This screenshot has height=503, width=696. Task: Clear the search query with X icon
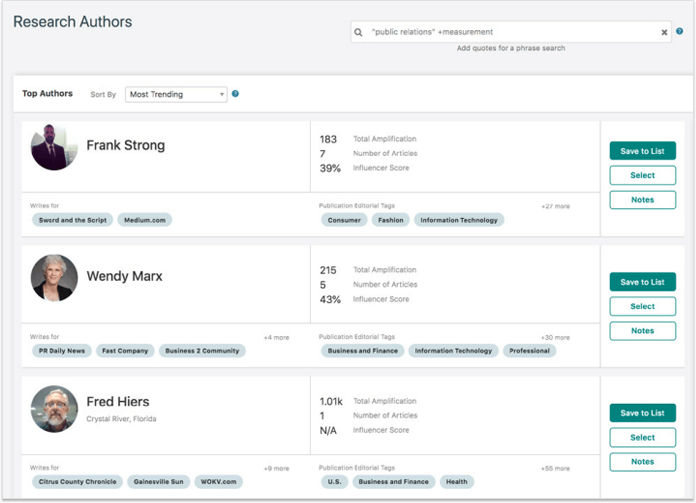[664, 32]
